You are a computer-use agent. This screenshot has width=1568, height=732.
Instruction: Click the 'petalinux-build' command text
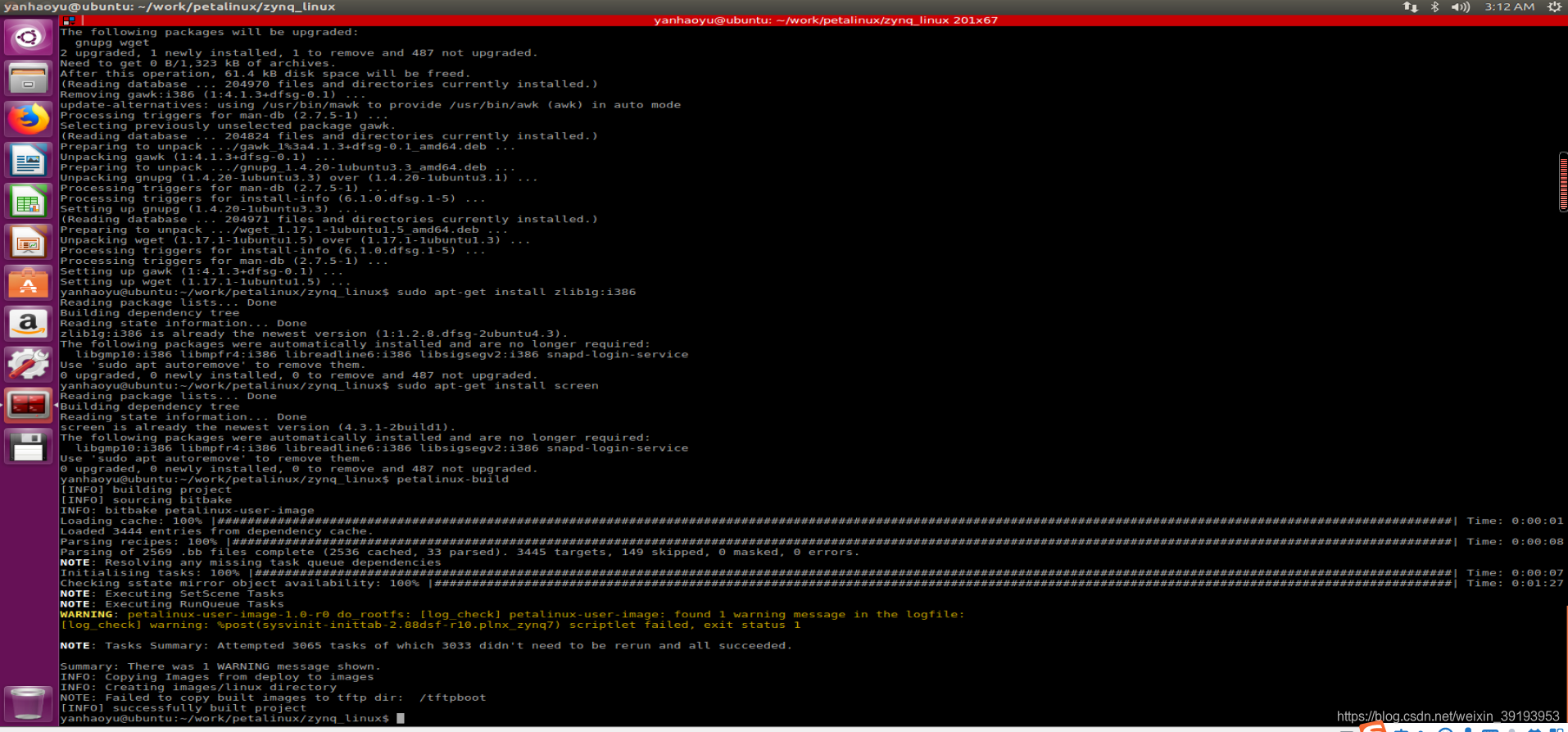click(x=452, y=479)
